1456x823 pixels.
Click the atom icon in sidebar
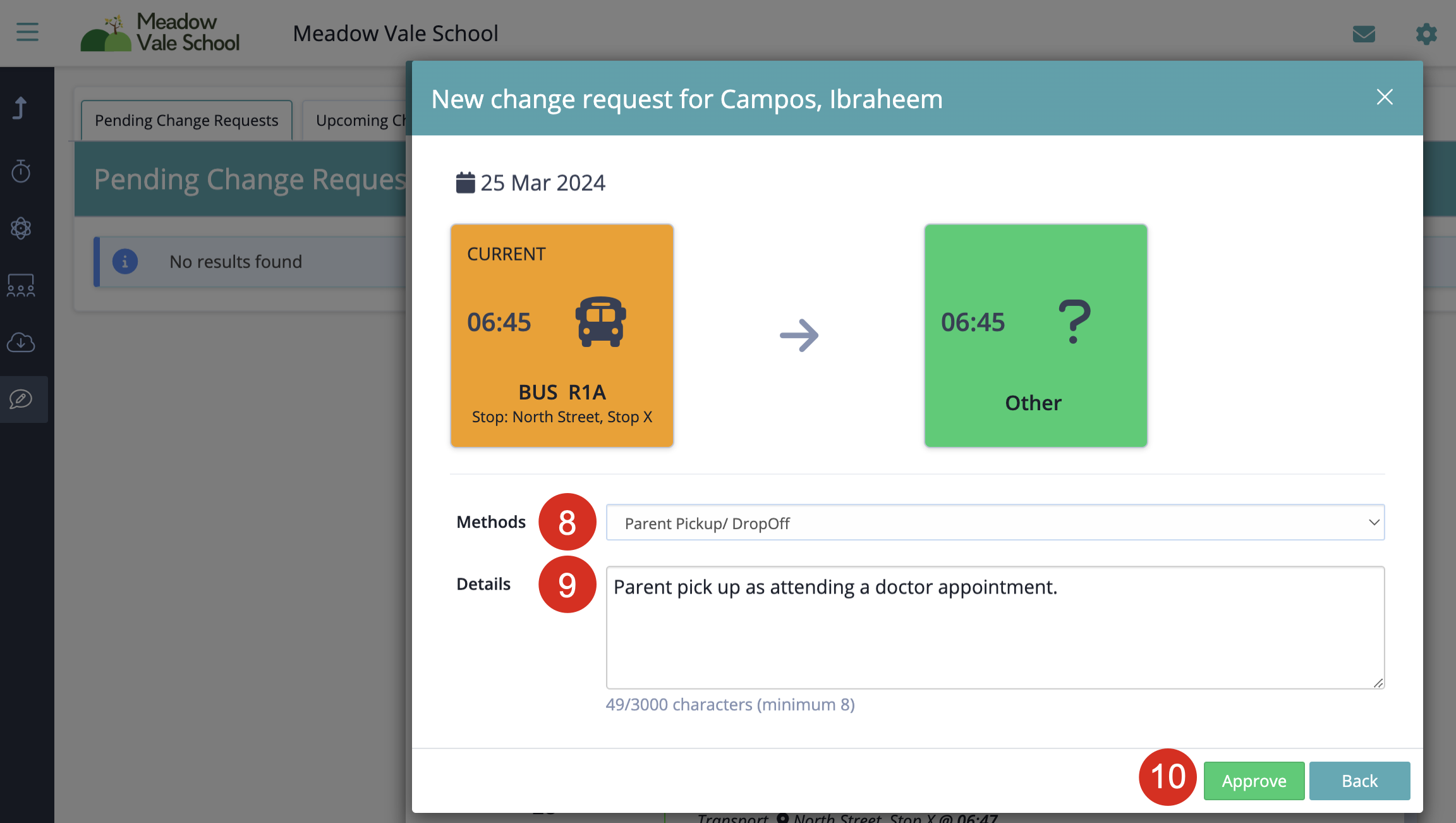tap(21, 228)
